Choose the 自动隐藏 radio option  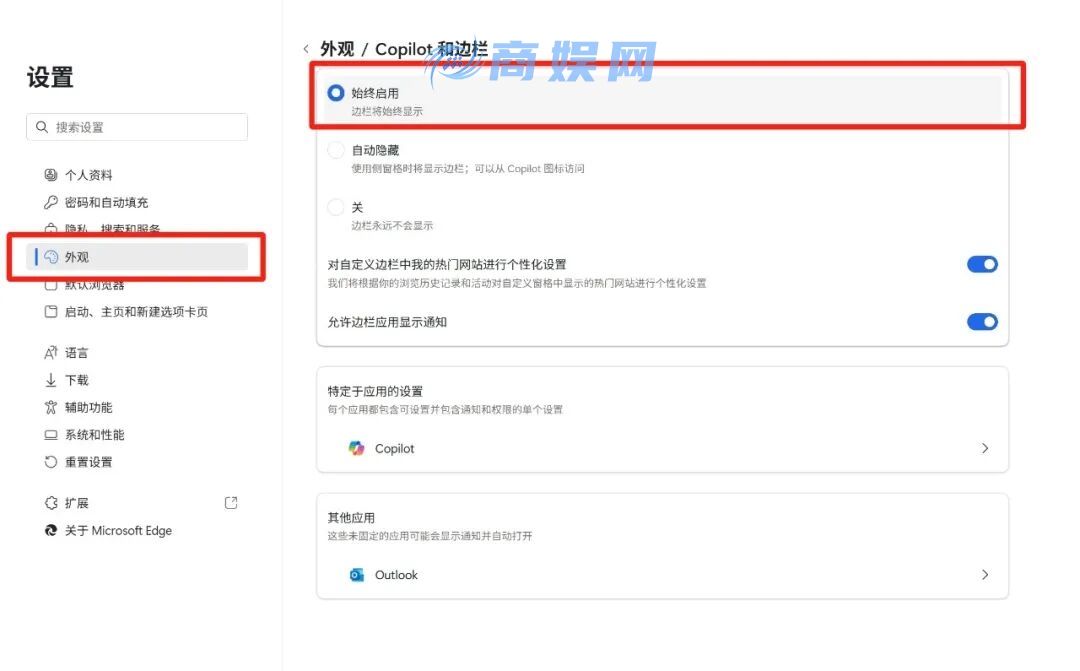(x=336, y=150)
